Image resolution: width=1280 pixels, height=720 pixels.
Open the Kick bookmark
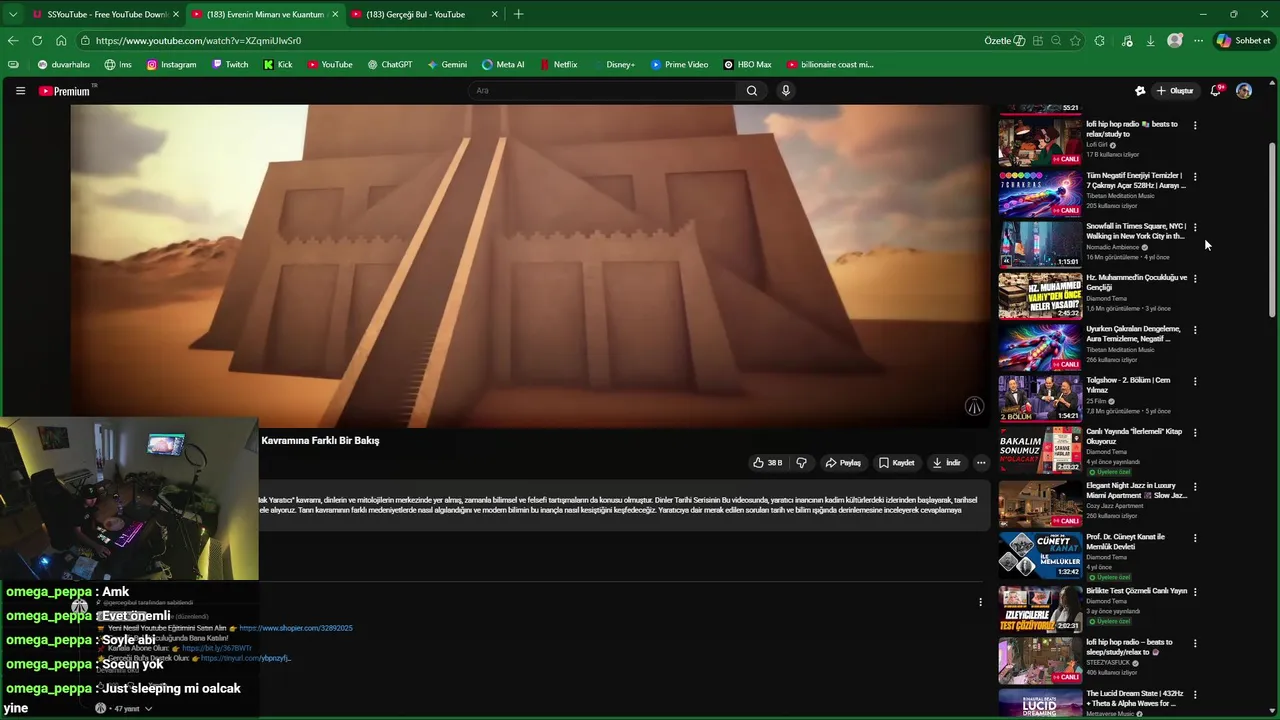pos(278,64)
